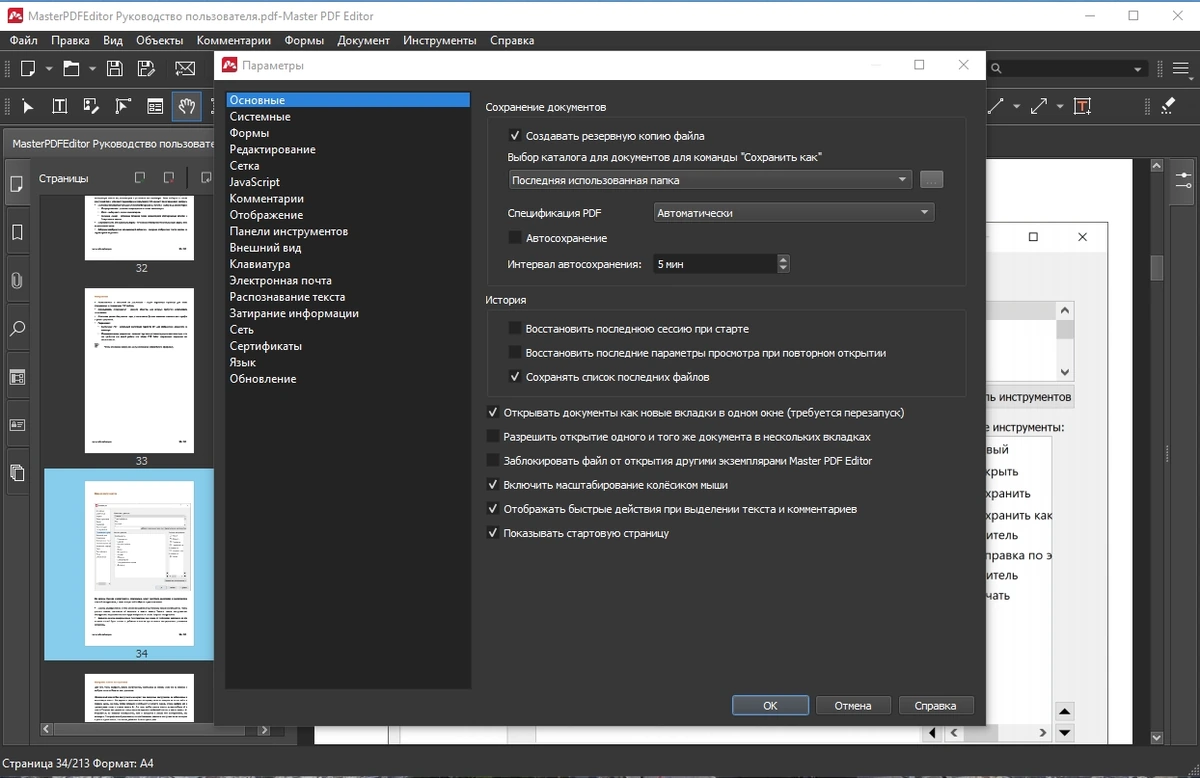This screenshot has width=1200, height=778.
Task: Open the Файл menu
Action: coord(24,40)
